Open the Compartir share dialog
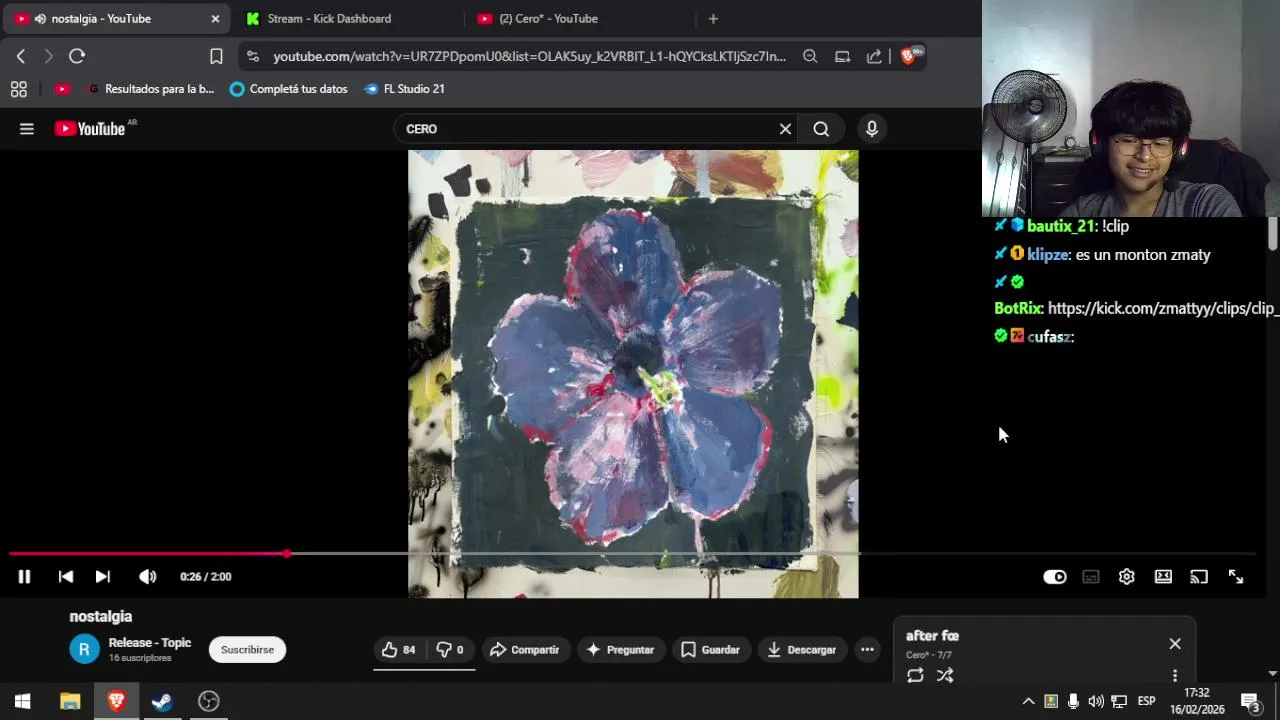The height and width of the screenshot is (720, 1280). click(524, 650)
